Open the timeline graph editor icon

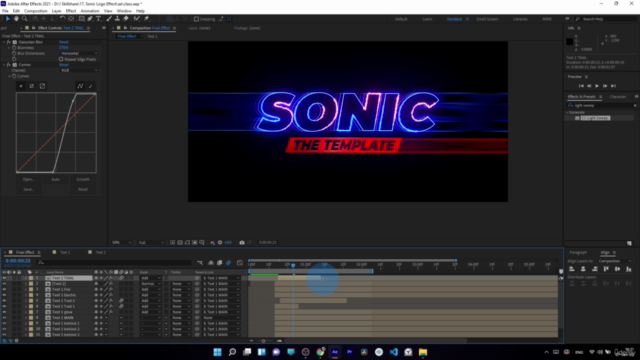click(x=240, y=262)
